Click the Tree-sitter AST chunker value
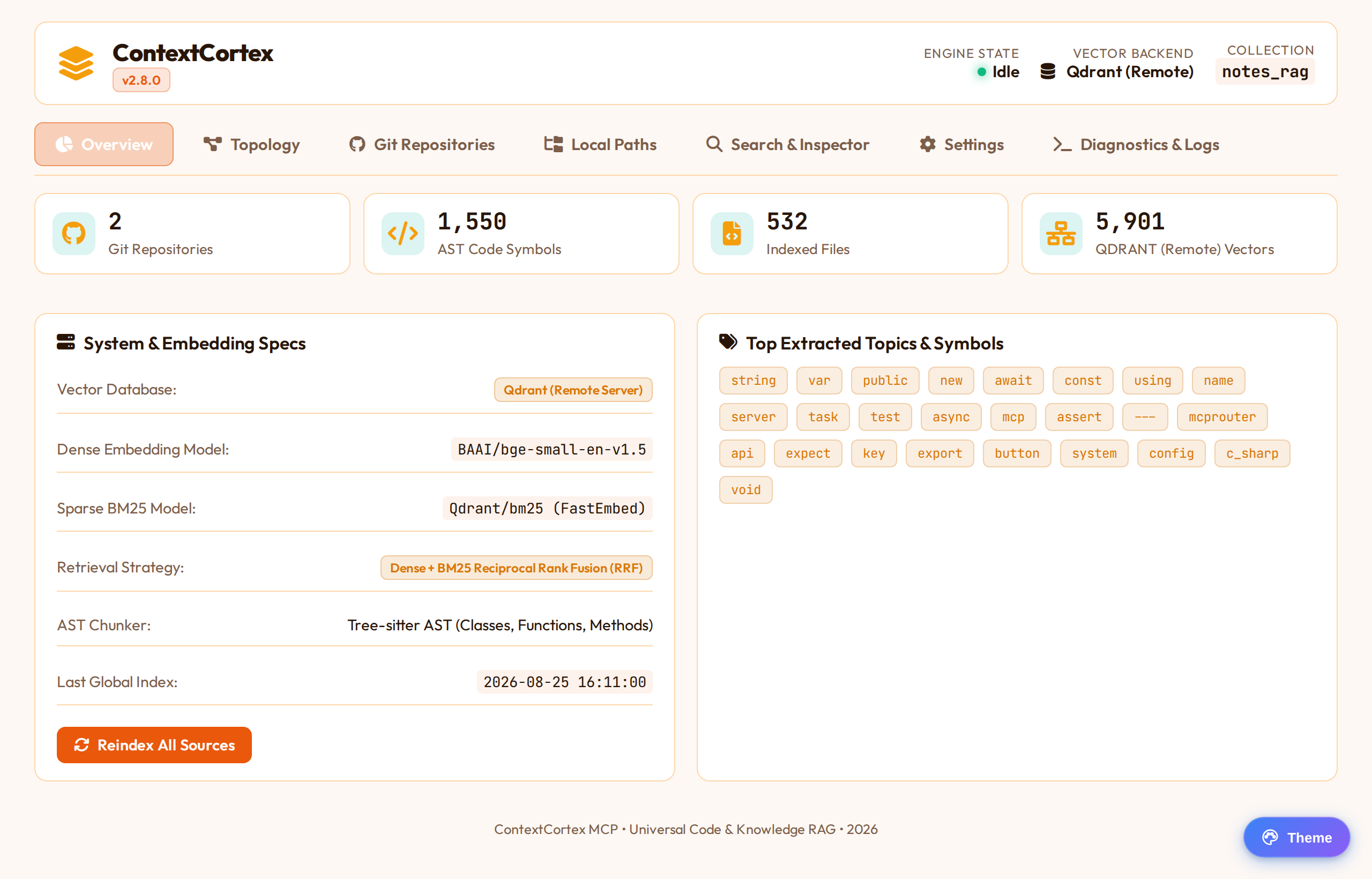 coord(500,625)
